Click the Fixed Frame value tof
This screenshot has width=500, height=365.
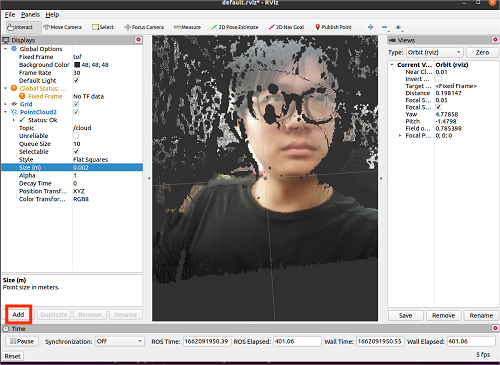pyautogui.click(x=77, y=57)
